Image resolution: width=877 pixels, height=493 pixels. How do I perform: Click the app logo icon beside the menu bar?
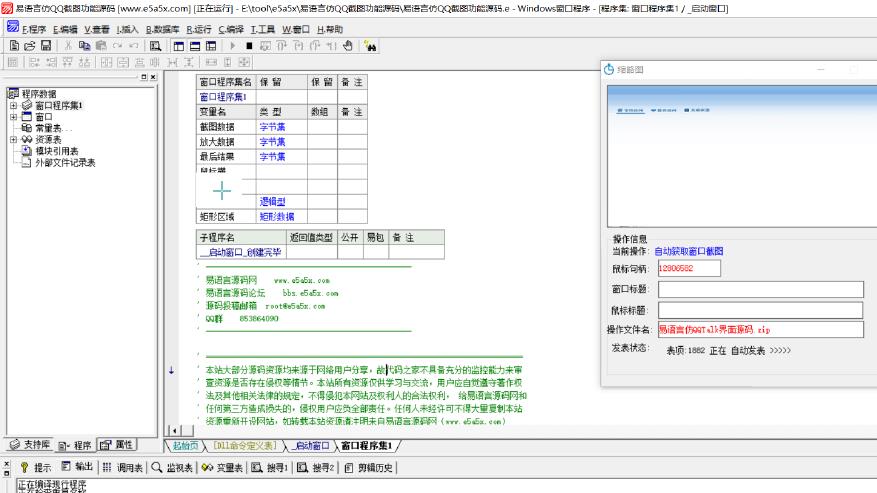[x=13, y=26]
